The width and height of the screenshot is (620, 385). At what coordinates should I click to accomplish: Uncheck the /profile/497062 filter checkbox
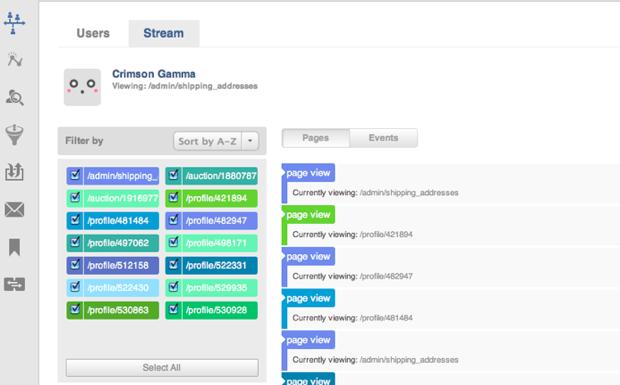tap(75, 242)
